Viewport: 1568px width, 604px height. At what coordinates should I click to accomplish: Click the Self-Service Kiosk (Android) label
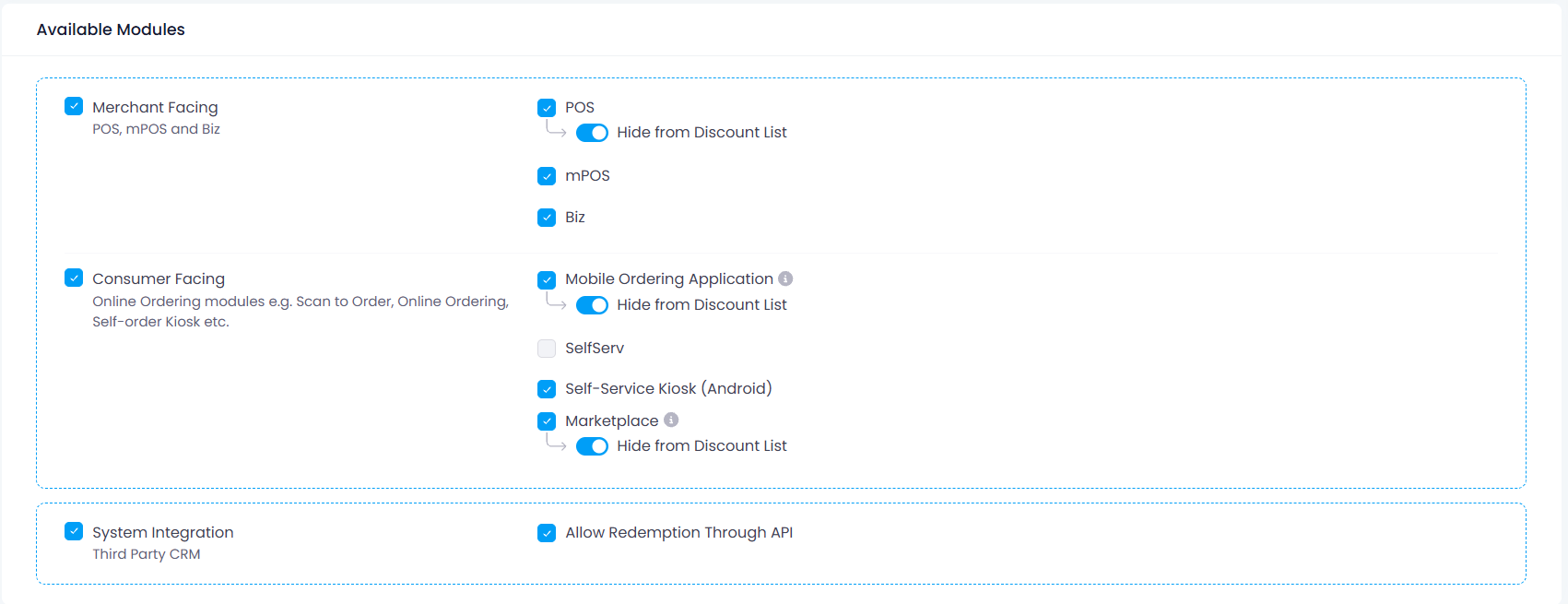click(x=668, y=388)
